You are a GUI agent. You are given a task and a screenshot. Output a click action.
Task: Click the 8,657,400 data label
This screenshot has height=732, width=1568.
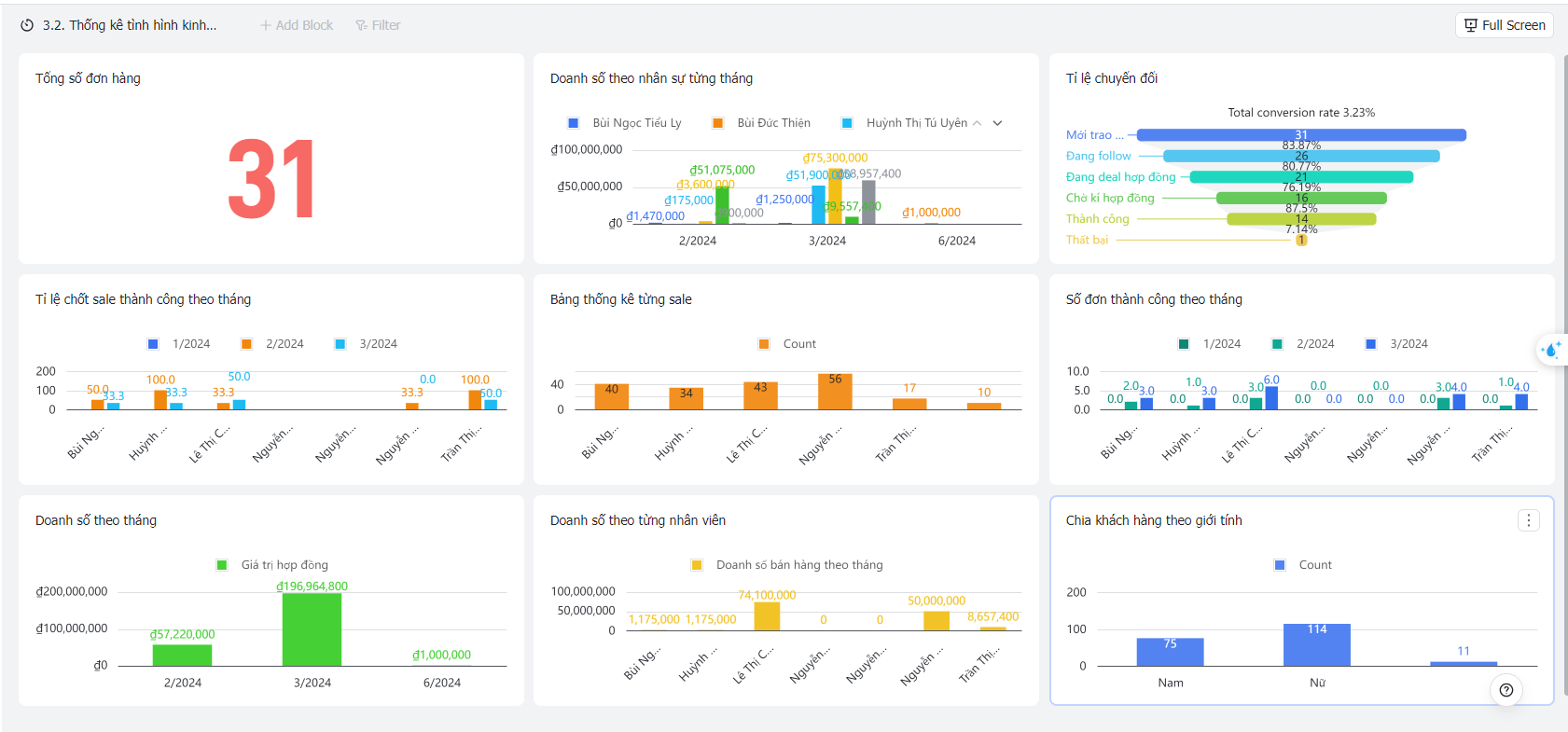pyautogui.click(x=992, y=617)
